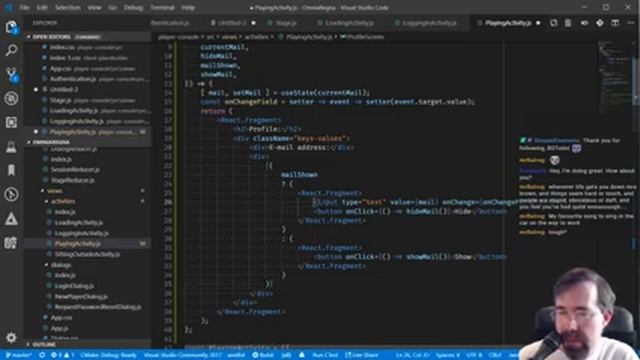Viewport: 640px width, 360px height.
Task: Open the Edit menu
Action: (42, 7)
